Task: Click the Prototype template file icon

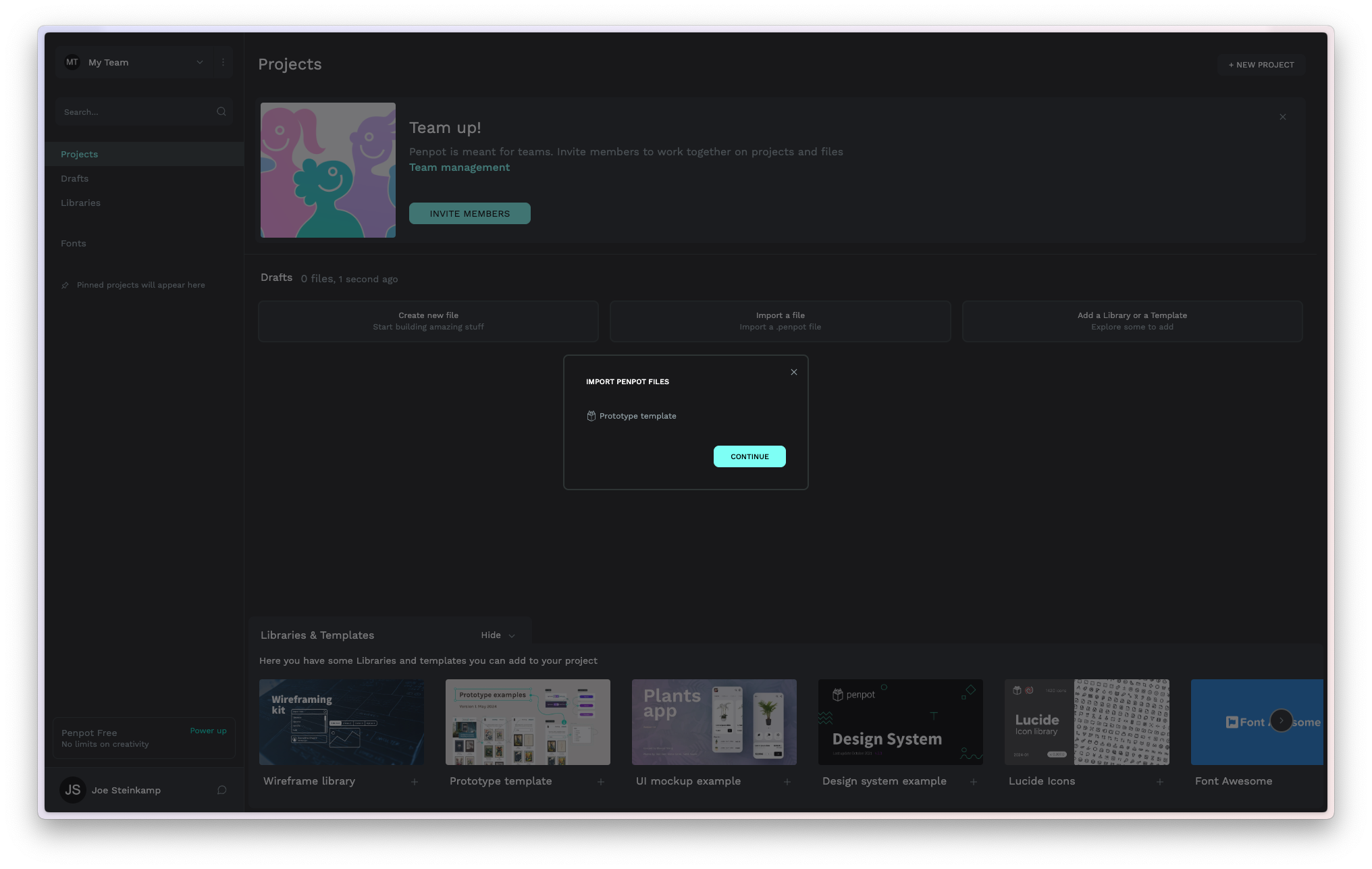Action: pyautogui.click(x=591, y=416)
